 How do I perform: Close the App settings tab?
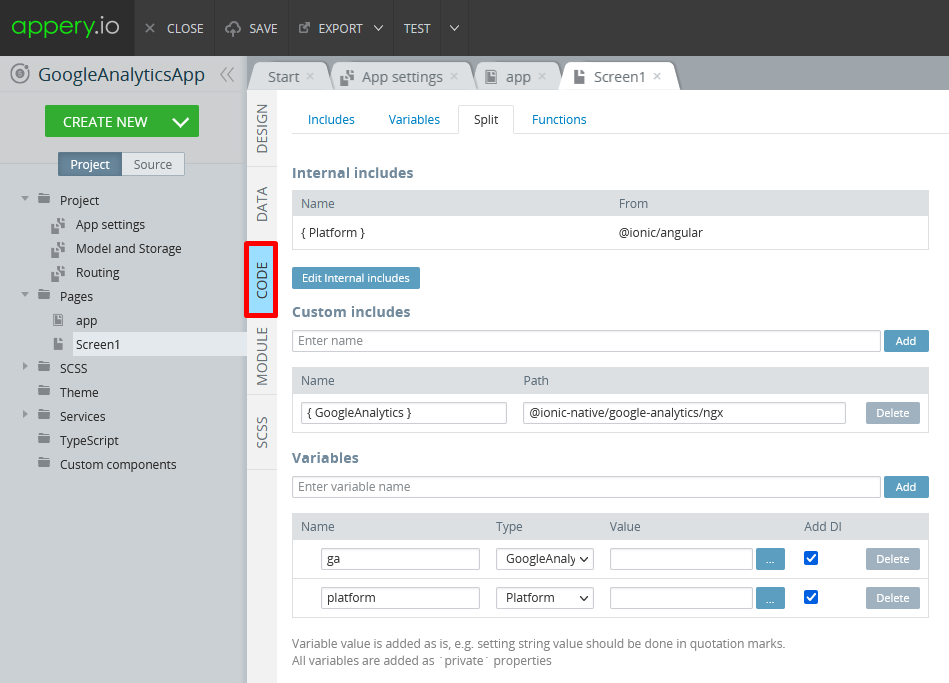click(x=454, y=76)
